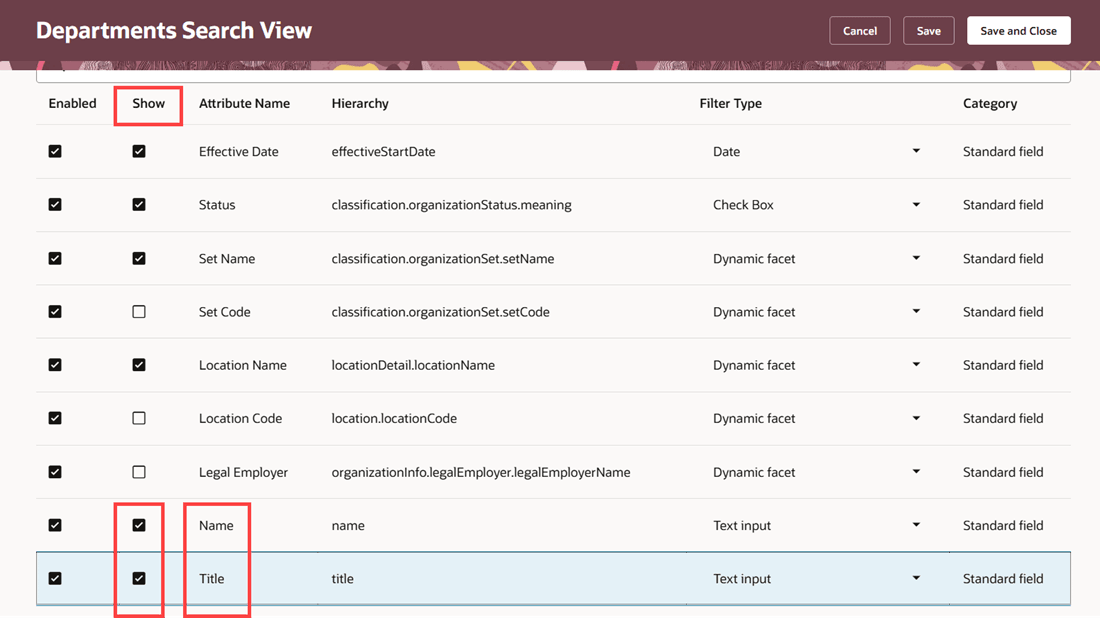Viewport: 1100px width, 618px height.
Task: Select the Location Code attribute cell
Action: 240,418
